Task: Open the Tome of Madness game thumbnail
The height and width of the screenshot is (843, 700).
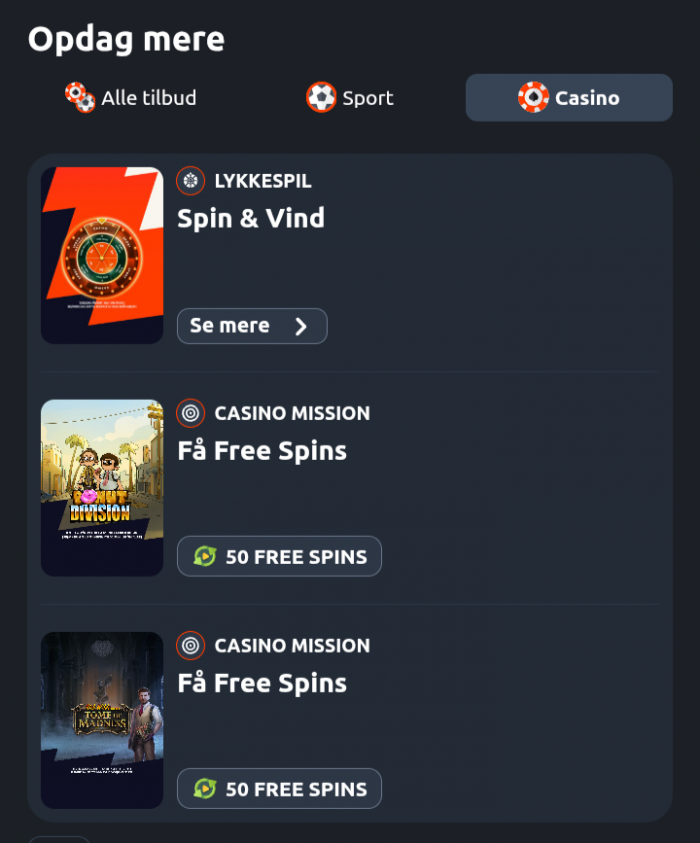Action: (x=102, y=720)
